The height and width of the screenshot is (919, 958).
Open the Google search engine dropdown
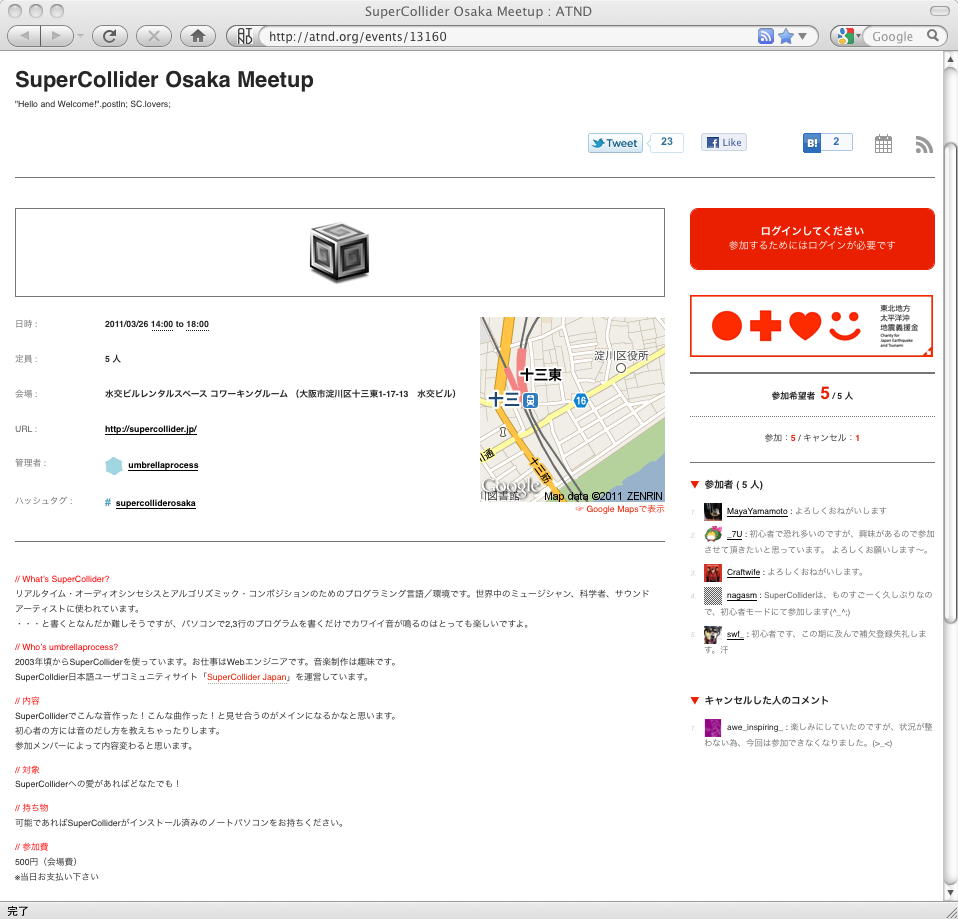click(848, 36)
